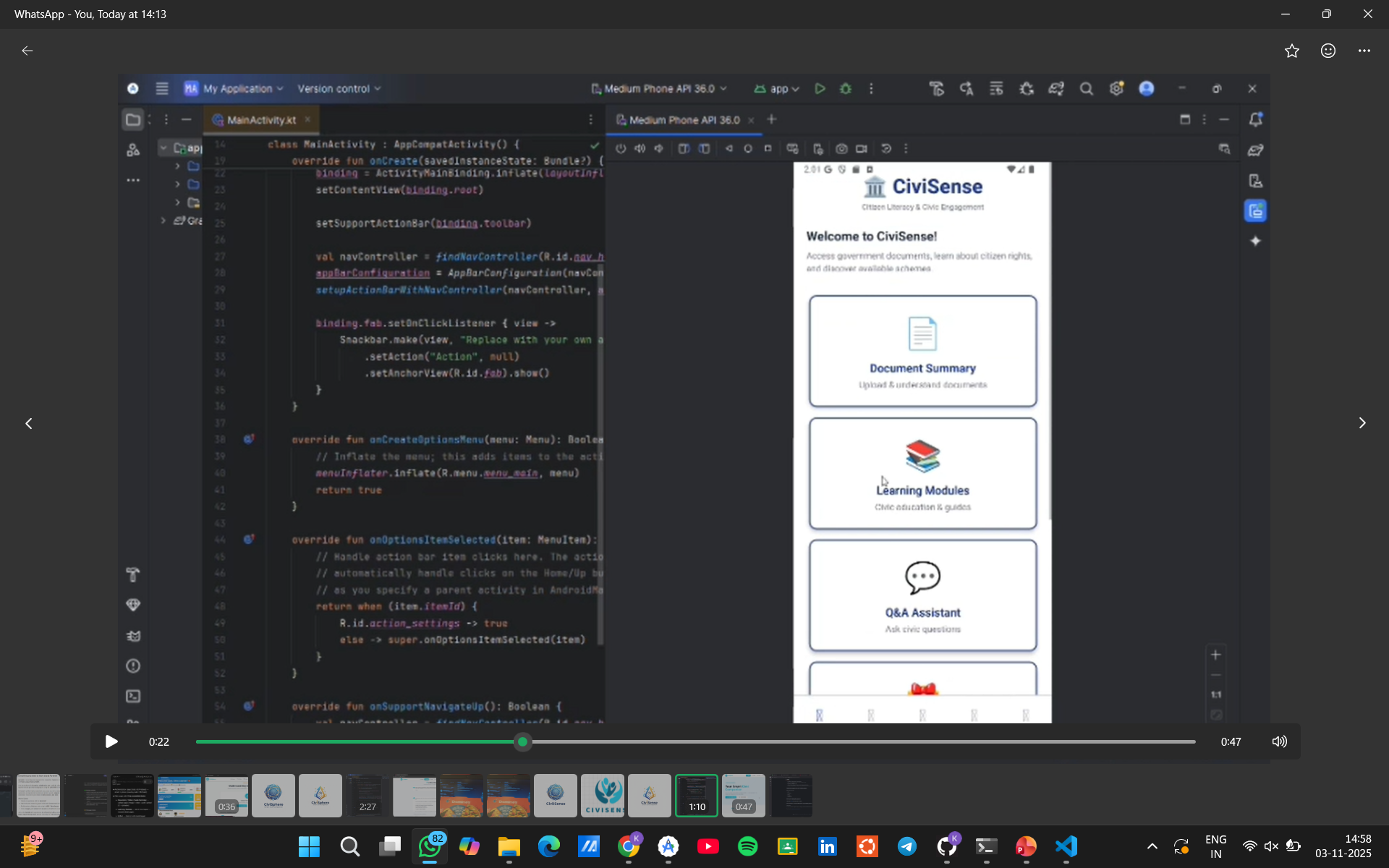Mute the video speaker icon
Viewport: 1389px width, 868px height.
(1279, 741)
